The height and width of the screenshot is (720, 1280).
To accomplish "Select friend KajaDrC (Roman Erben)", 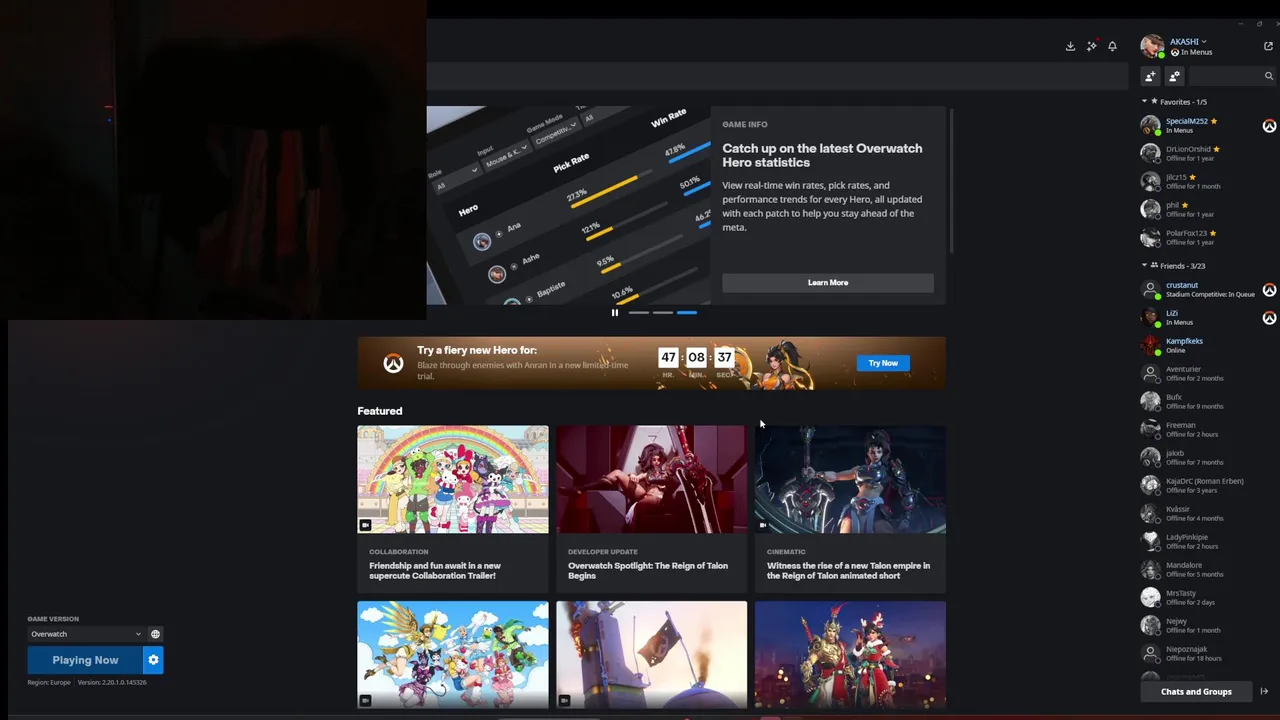I will click(x=1208, y=486).
